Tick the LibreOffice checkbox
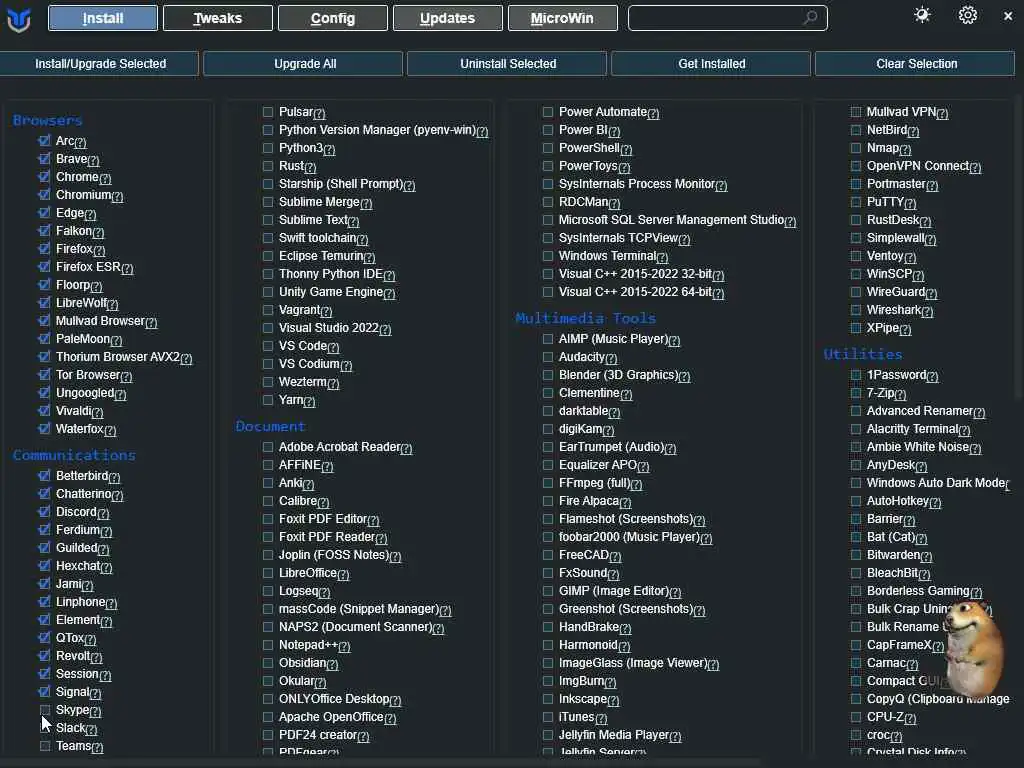The image size is (1024, 768). click(268, 572)
